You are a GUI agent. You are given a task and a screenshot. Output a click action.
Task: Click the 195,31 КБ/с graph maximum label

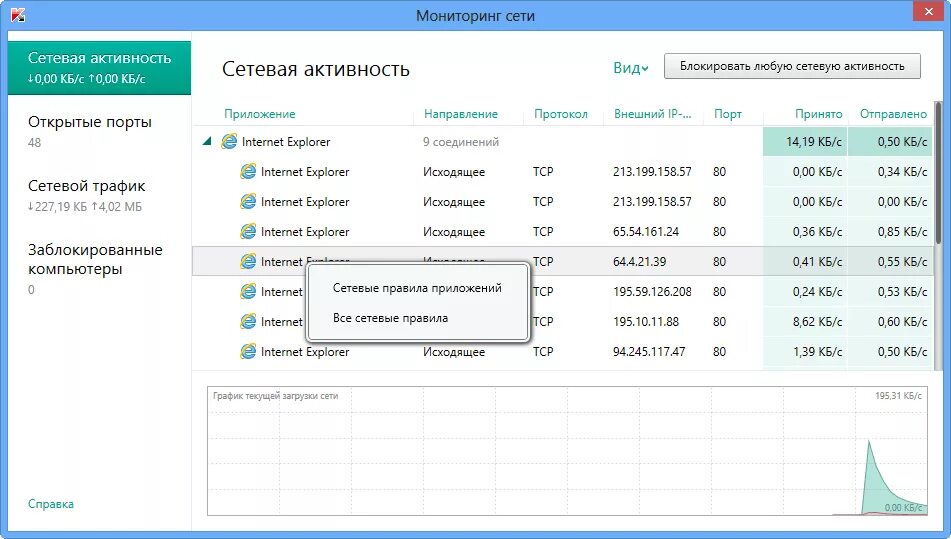pyautogui.click(x=898, y=396)
